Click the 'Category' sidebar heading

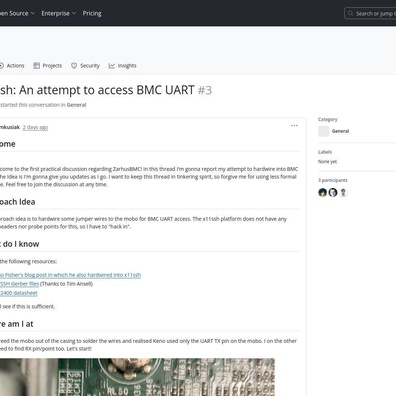[x=328, y=119]
